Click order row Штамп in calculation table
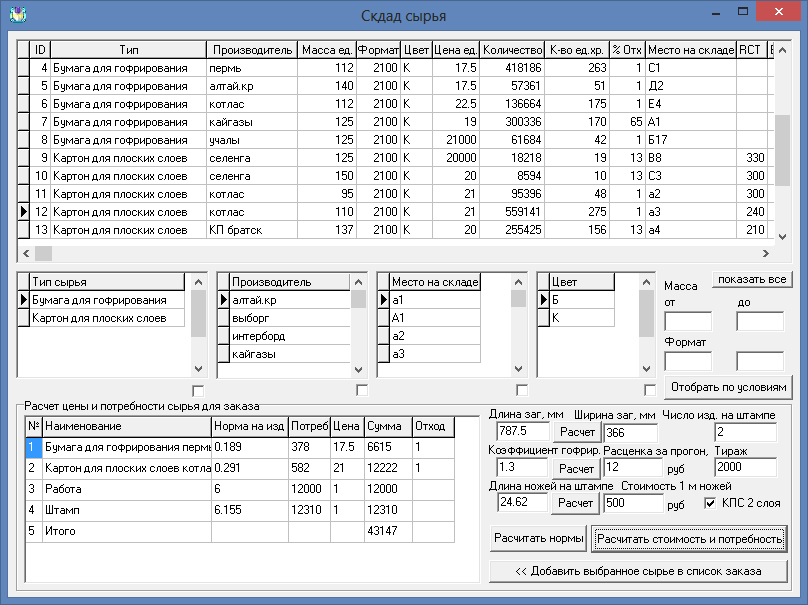808x605 pixels. (240, 510)
